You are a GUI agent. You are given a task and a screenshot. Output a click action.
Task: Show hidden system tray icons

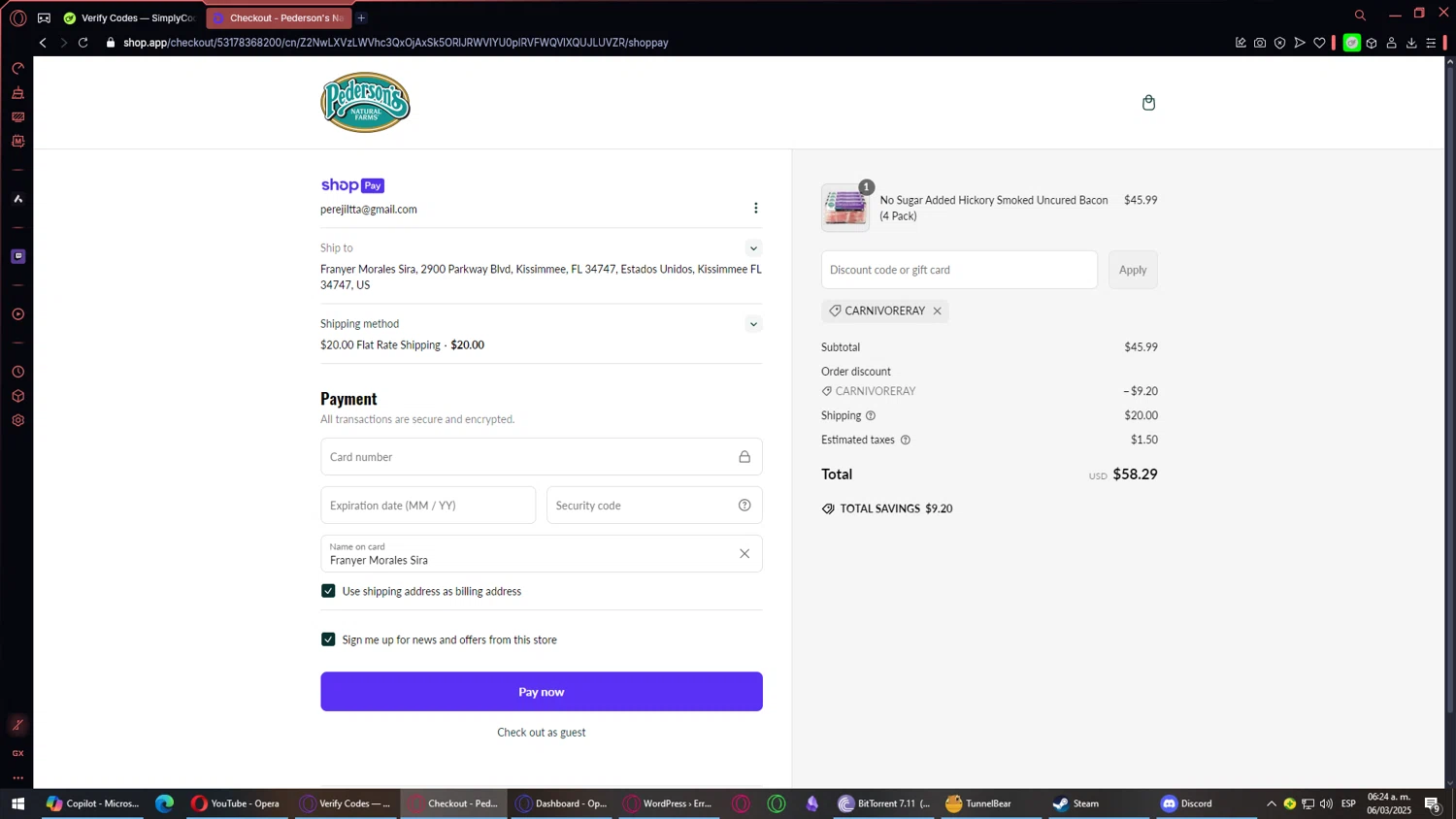click(1271, 803)
